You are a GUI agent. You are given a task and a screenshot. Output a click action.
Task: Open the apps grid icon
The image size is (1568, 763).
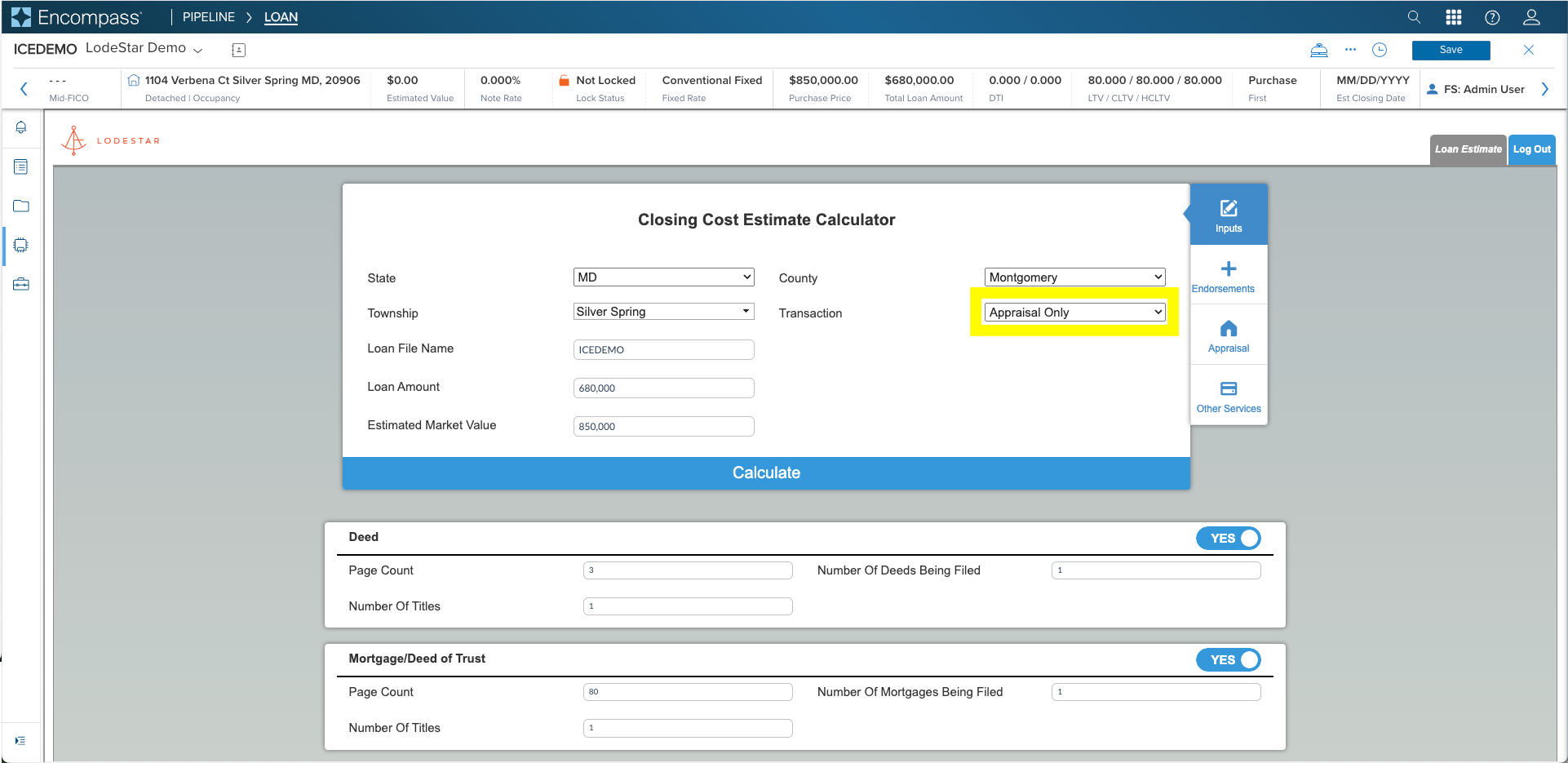pos(1454,17)
